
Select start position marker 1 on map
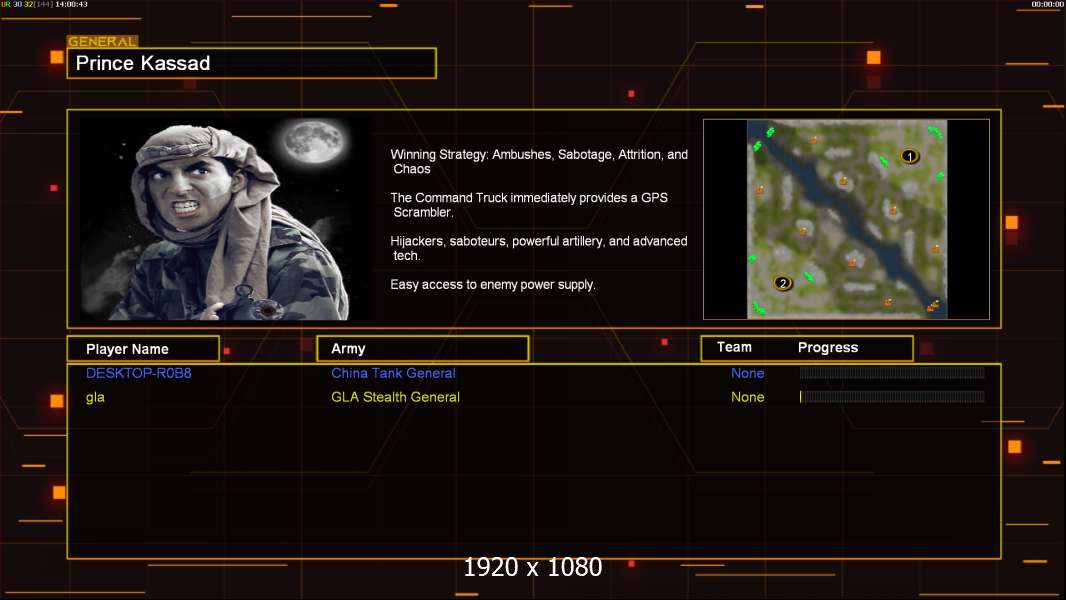tap(910, 156)
